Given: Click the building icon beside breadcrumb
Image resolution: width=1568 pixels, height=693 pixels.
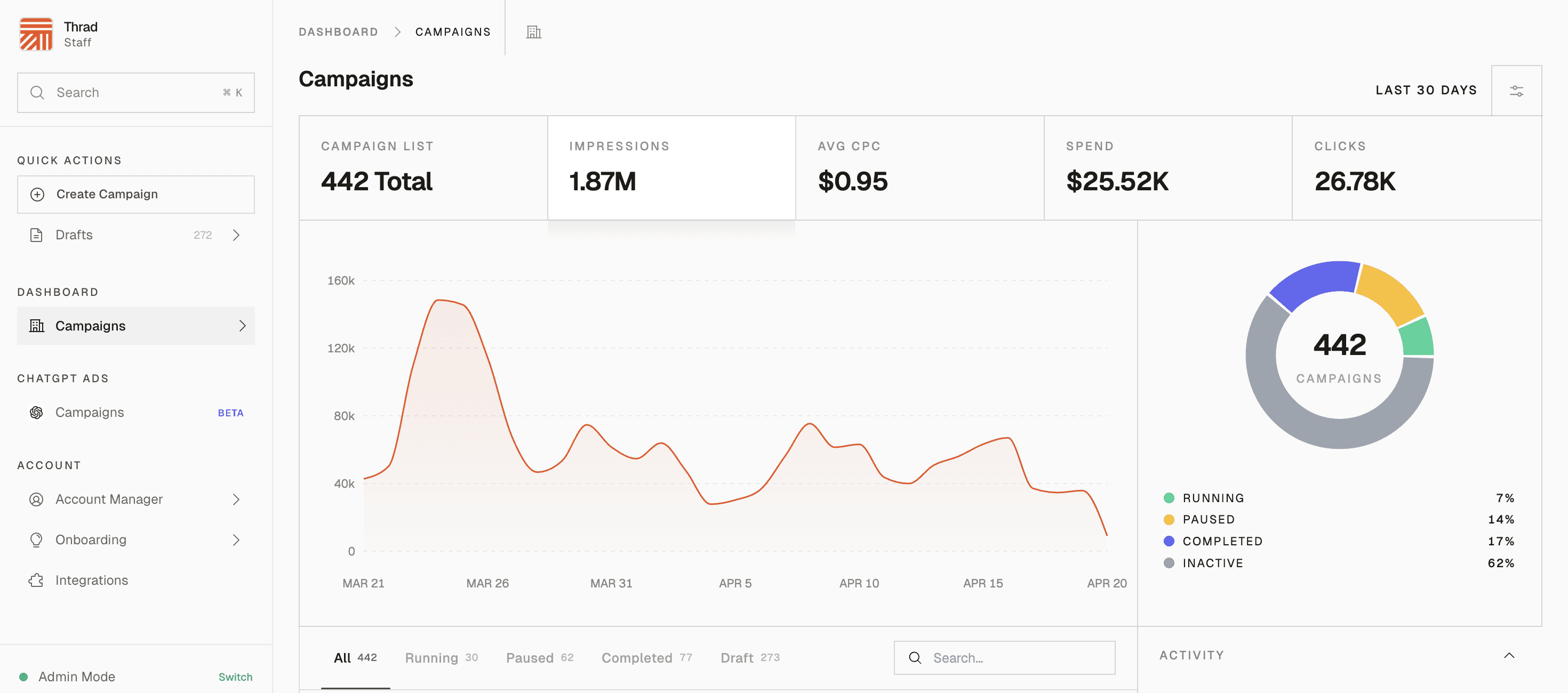Looking at the screenshot, I should point(533,32).
